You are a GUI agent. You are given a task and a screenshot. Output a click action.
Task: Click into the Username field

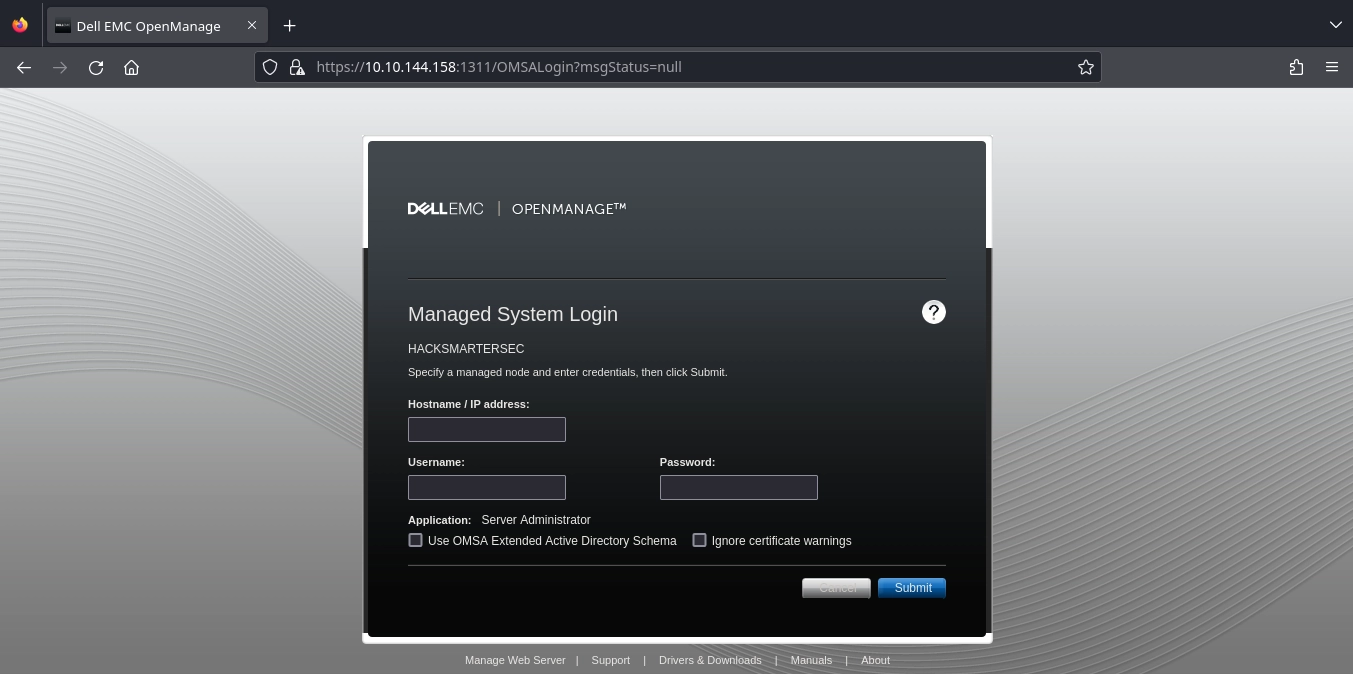click(487, 487)
